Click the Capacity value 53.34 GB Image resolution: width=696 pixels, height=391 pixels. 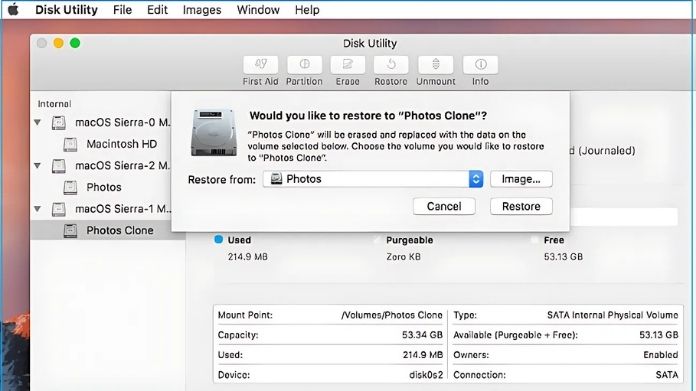click(x=422, y=335)
